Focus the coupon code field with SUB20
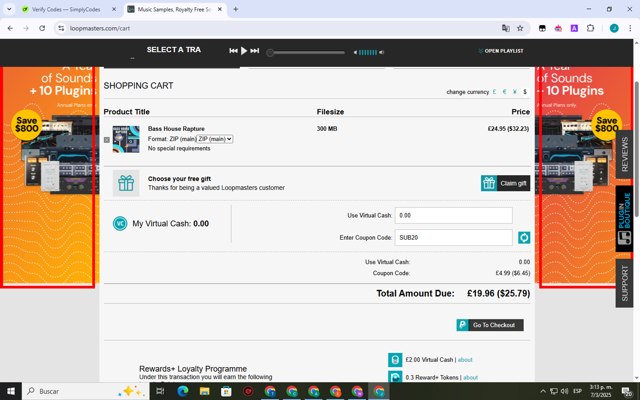 pos(453,238)
